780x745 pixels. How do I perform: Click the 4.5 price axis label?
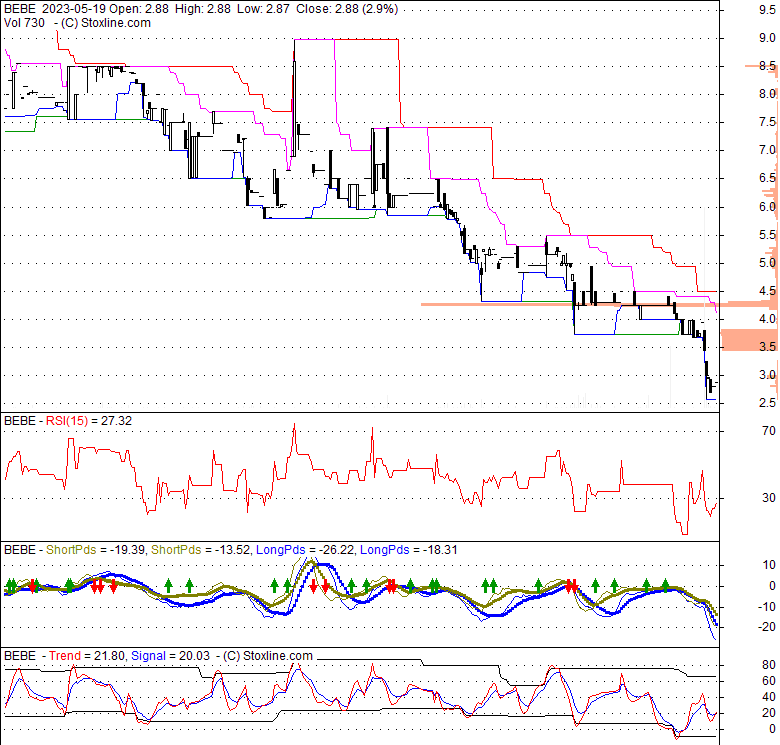[x=767, y=290]
